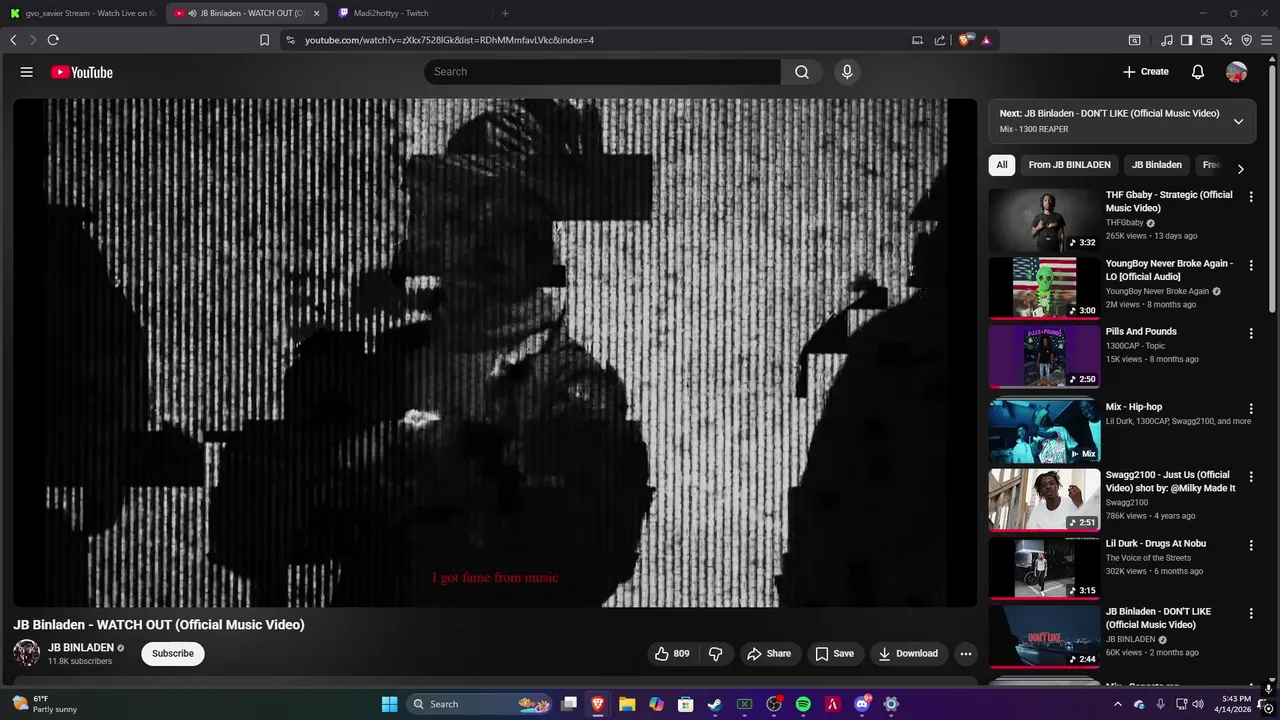Toggle the Brave sidebar panel
Viewport: 1280px width, 720px height.
coord(1186,40)
